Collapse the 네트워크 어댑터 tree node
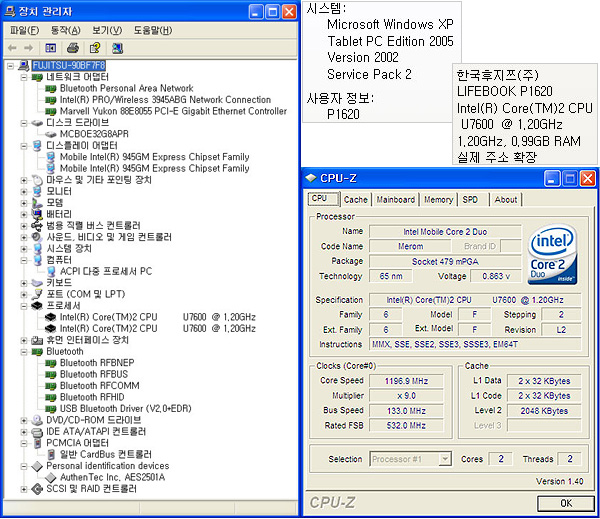Screen dimensions: 600x519 pos(24,77)
